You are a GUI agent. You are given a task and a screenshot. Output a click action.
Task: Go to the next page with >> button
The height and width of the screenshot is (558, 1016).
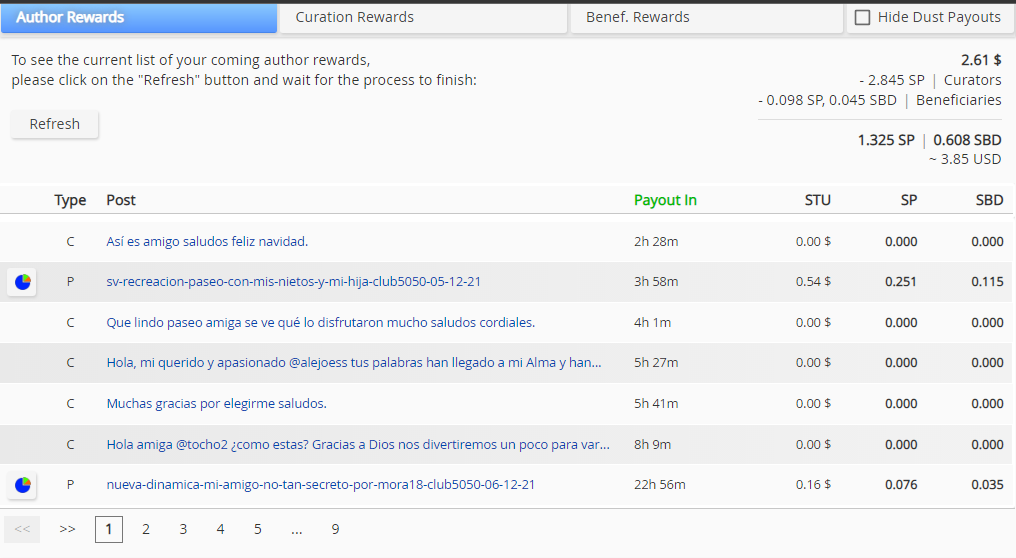67,529
